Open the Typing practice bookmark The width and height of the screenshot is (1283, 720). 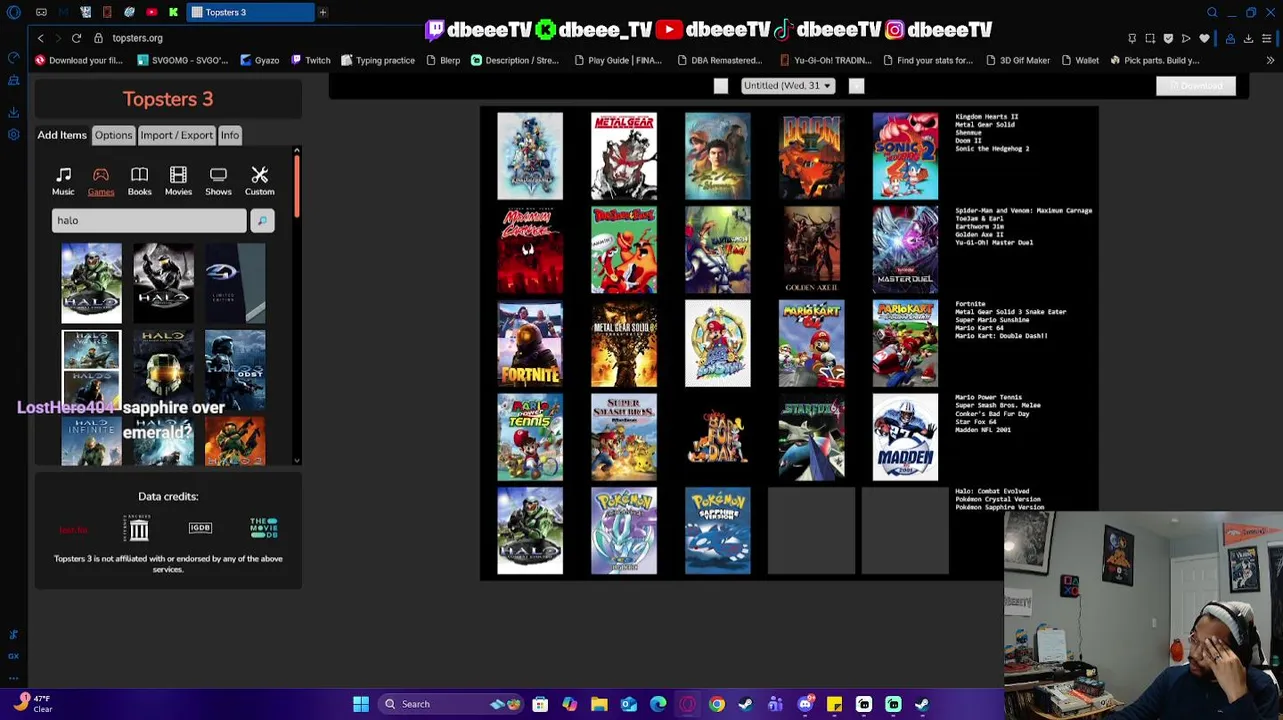[x=378, y=60]
